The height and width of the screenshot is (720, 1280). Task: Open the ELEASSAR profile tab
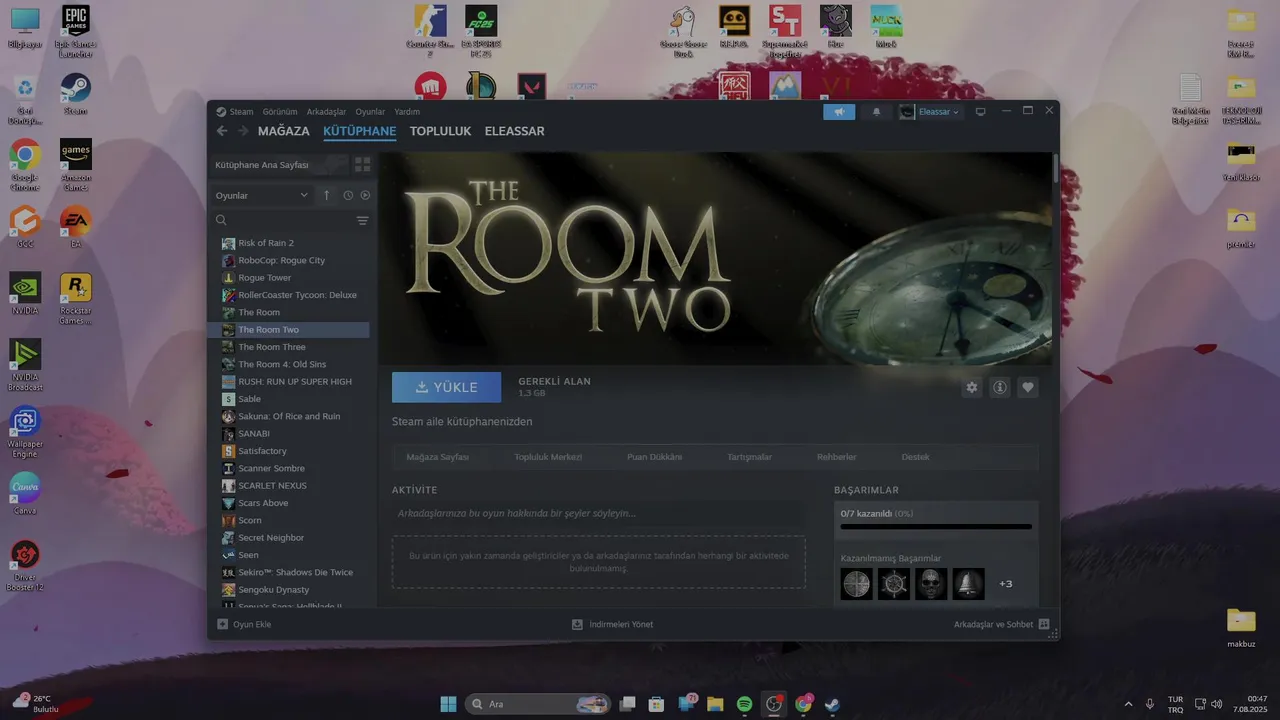tap(515, 131)
